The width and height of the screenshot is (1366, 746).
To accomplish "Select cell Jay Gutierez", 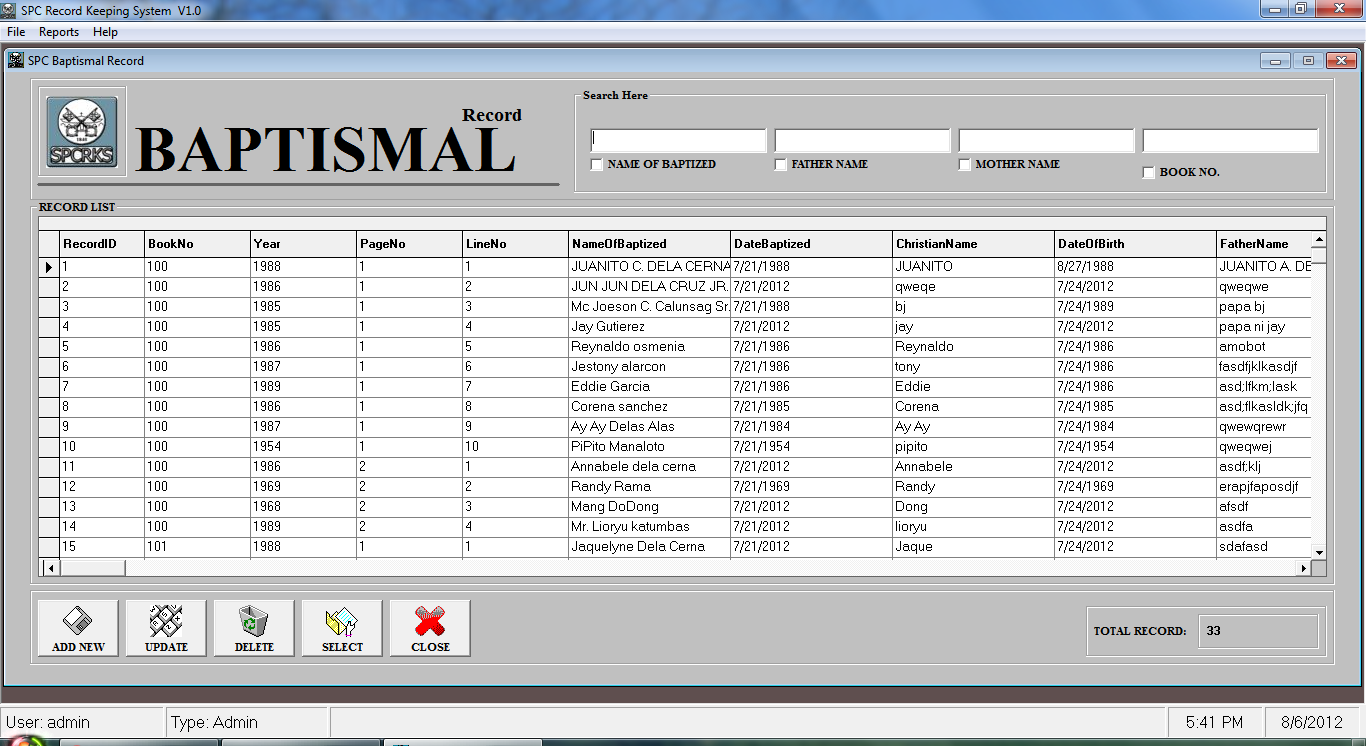I will [x=649, y=327].
